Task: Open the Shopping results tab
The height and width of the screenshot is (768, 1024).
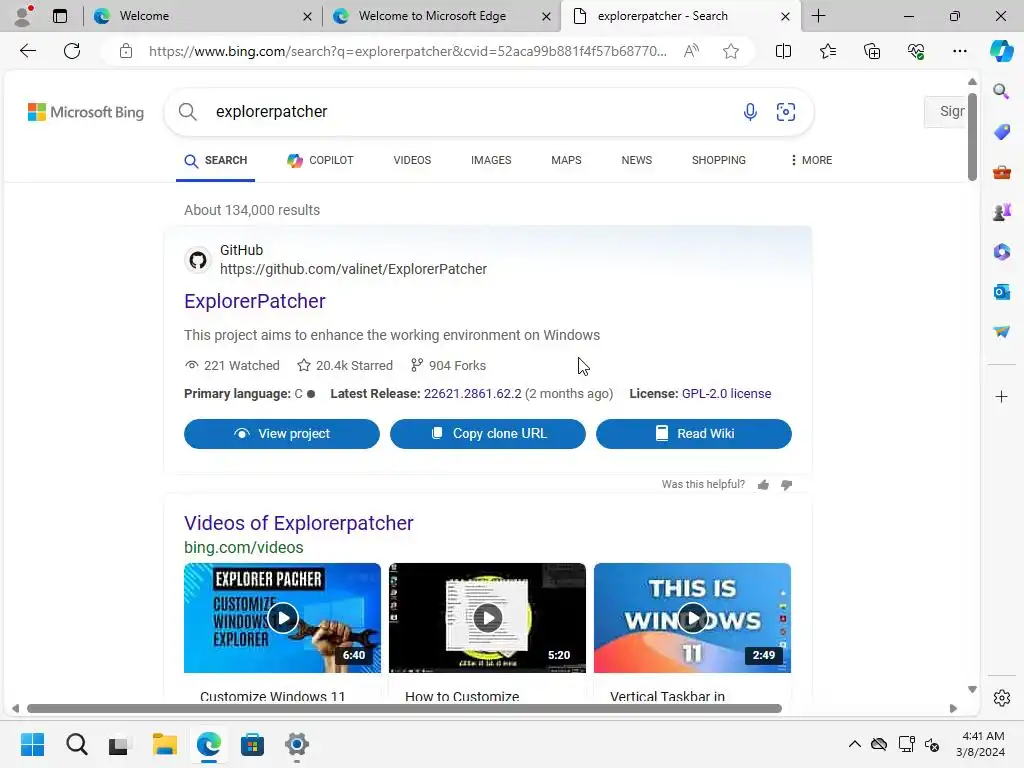Action: coord(718,160)
